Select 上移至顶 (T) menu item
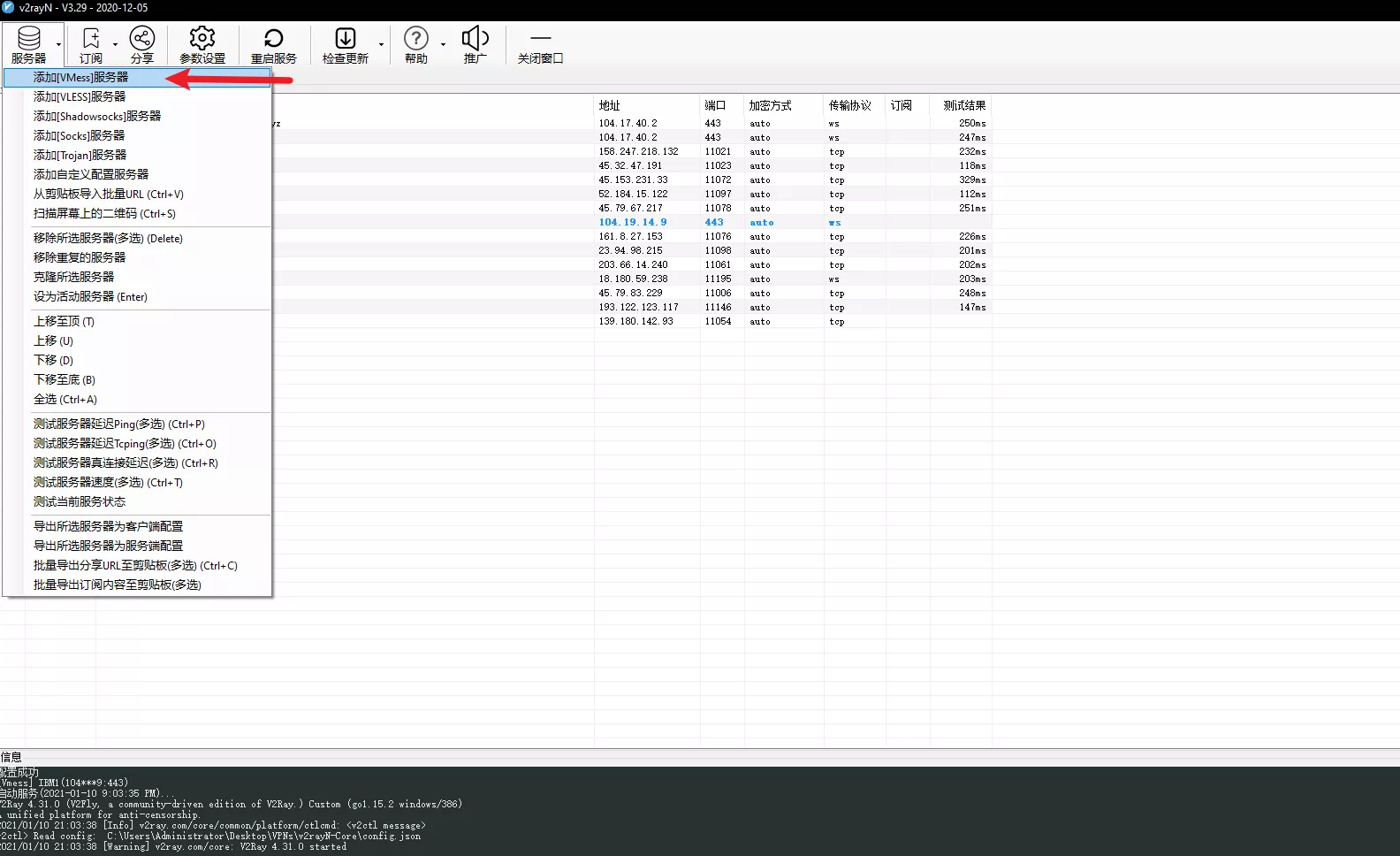1400x856 pixels. coord(137,322)
